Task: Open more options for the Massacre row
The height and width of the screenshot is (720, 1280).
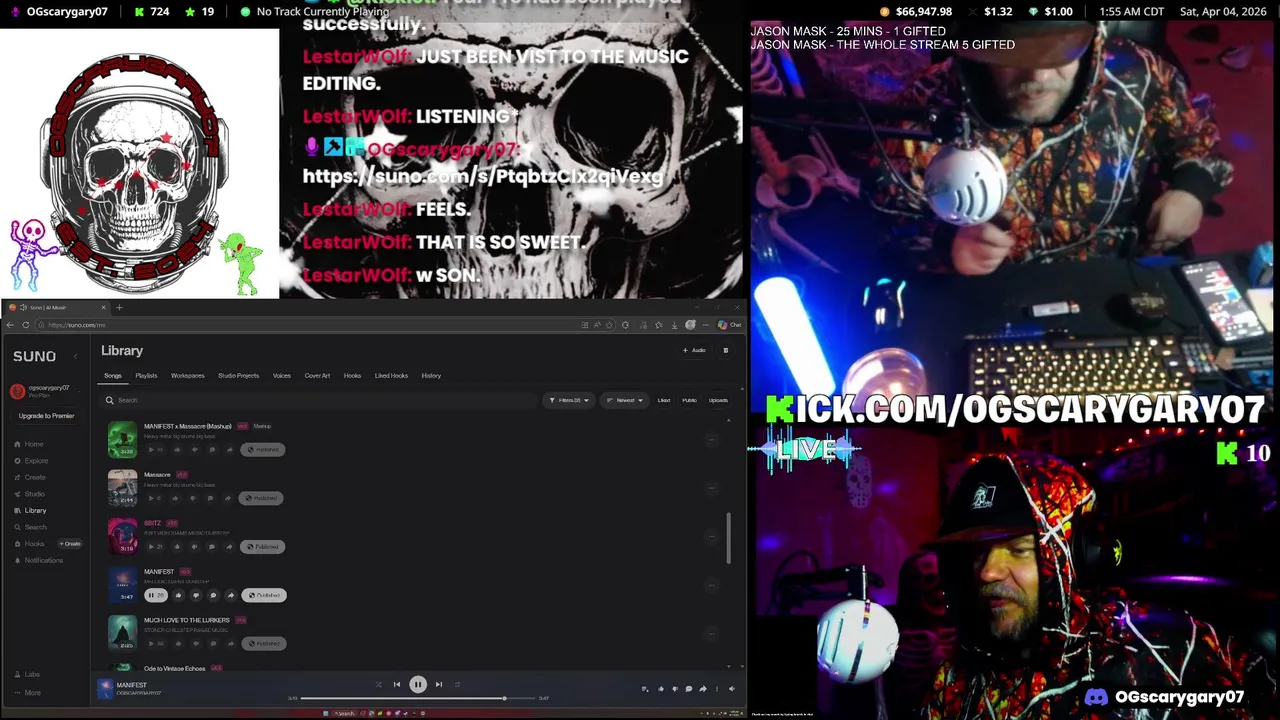Action: click(x=712, y=488)
